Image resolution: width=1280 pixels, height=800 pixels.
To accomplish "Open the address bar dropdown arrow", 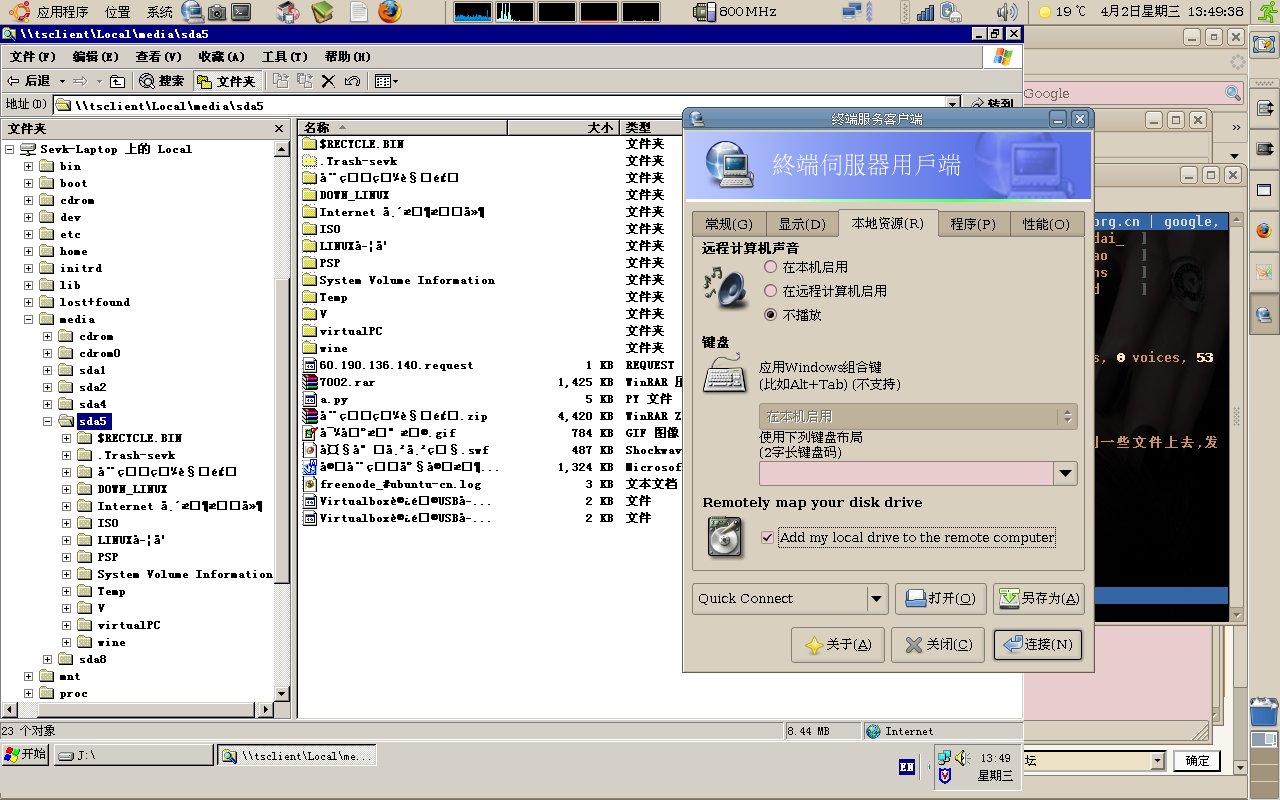I will pyautogui.click(x=952, y=104).
